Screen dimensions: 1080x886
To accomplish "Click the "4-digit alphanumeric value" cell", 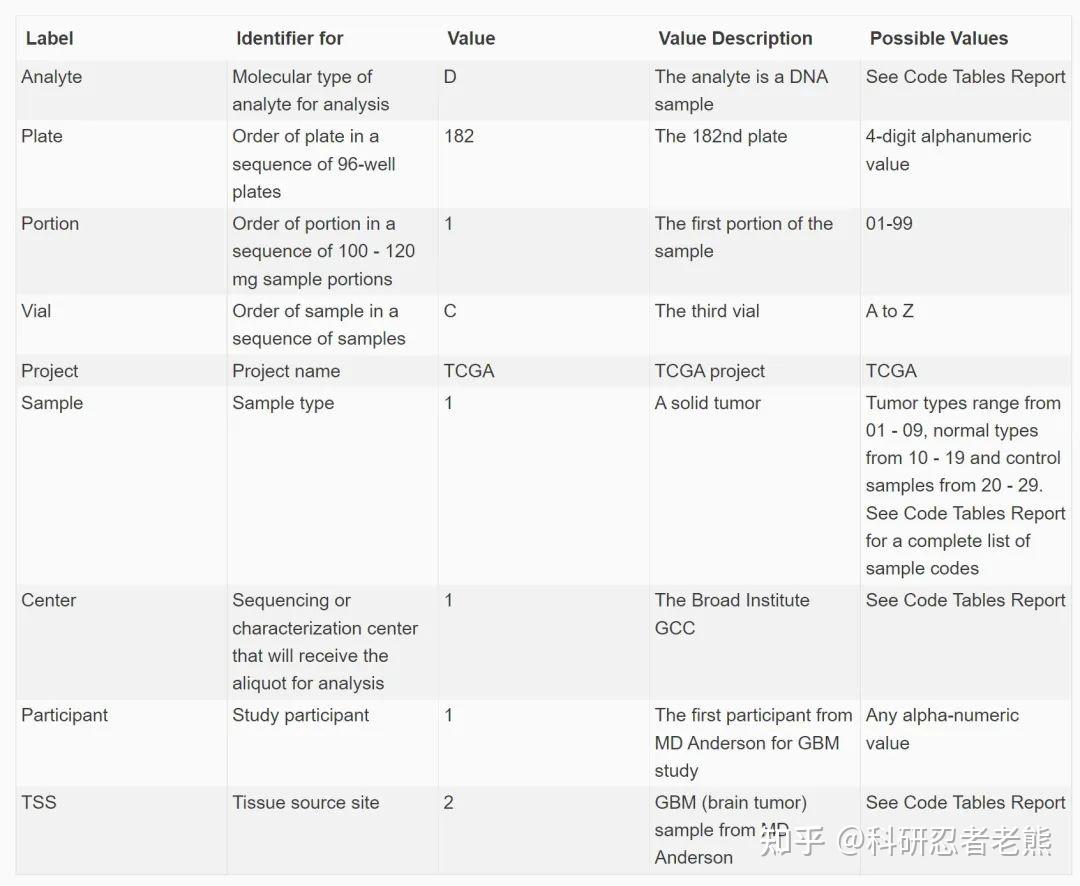I will point(948,150).
